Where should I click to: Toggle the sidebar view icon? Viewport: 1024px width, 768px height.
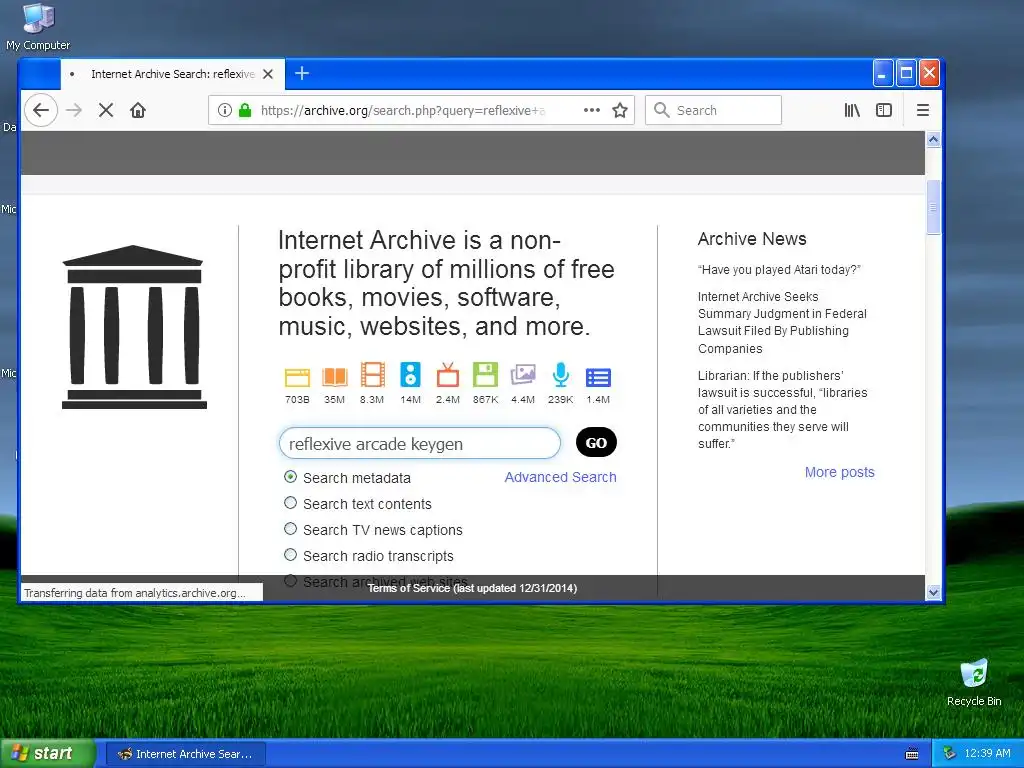pyautogui.click(x=884, y=110)
